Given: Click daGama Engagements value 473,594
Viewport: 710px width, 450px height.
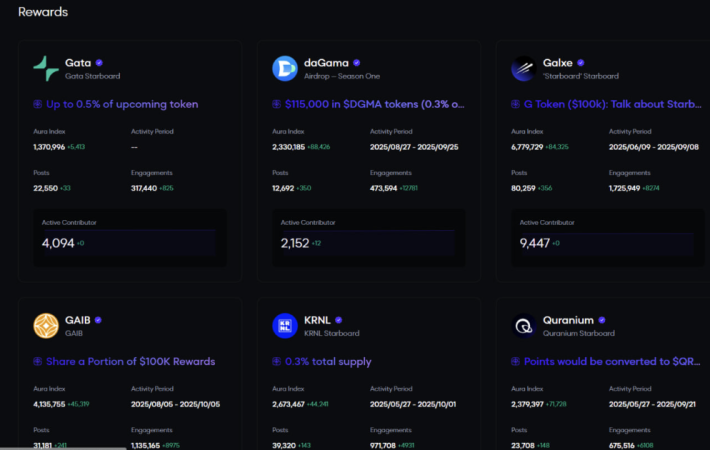Looking at the screenshot, I should pyautogui.click(x=384, y=188).
